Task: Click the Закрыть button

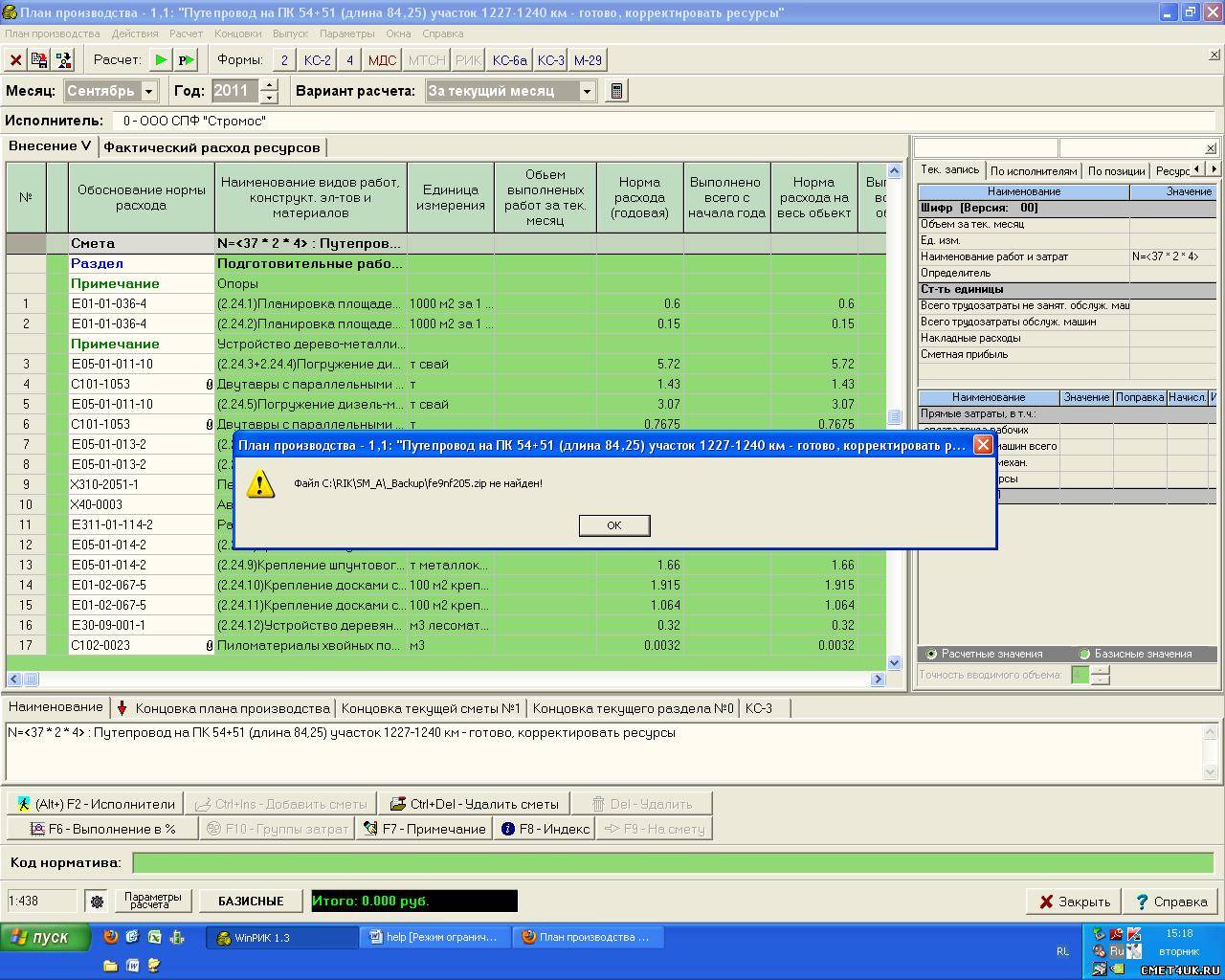Action: click(x=1073, y=902)
